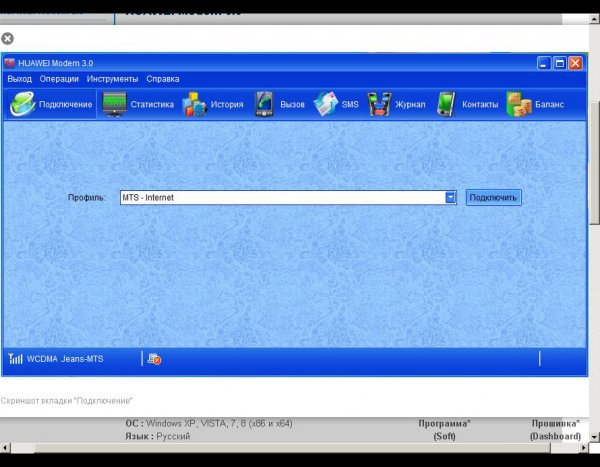Click the HUAWEI Modem title bar logo
This screenshot has width=600, height=467.
[x=10, y=63]
